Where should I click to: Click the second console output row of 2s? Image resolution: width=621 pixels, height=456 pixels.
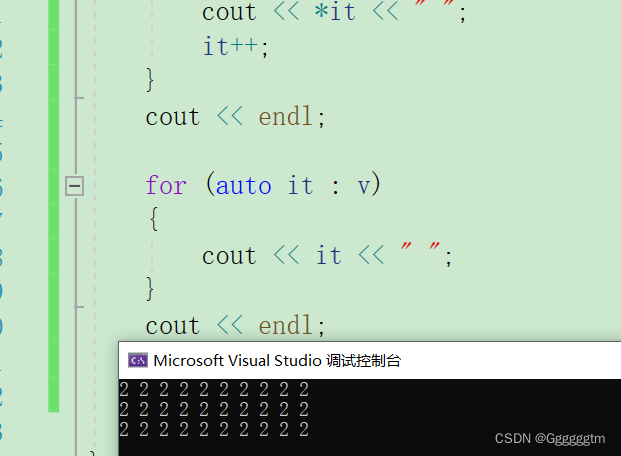point(214,410)
